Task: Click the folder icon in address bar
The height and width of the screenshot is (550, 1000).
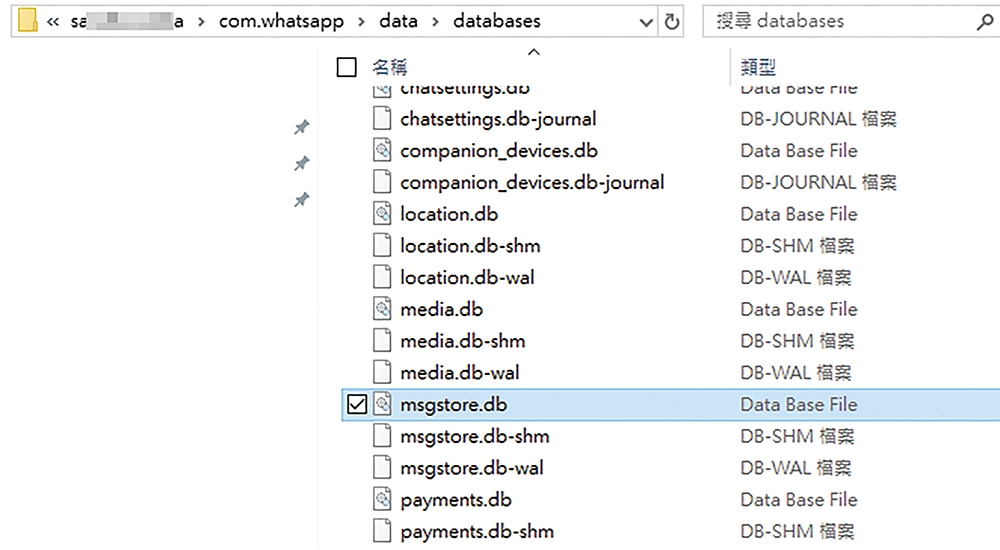Action: click(27, 21)
